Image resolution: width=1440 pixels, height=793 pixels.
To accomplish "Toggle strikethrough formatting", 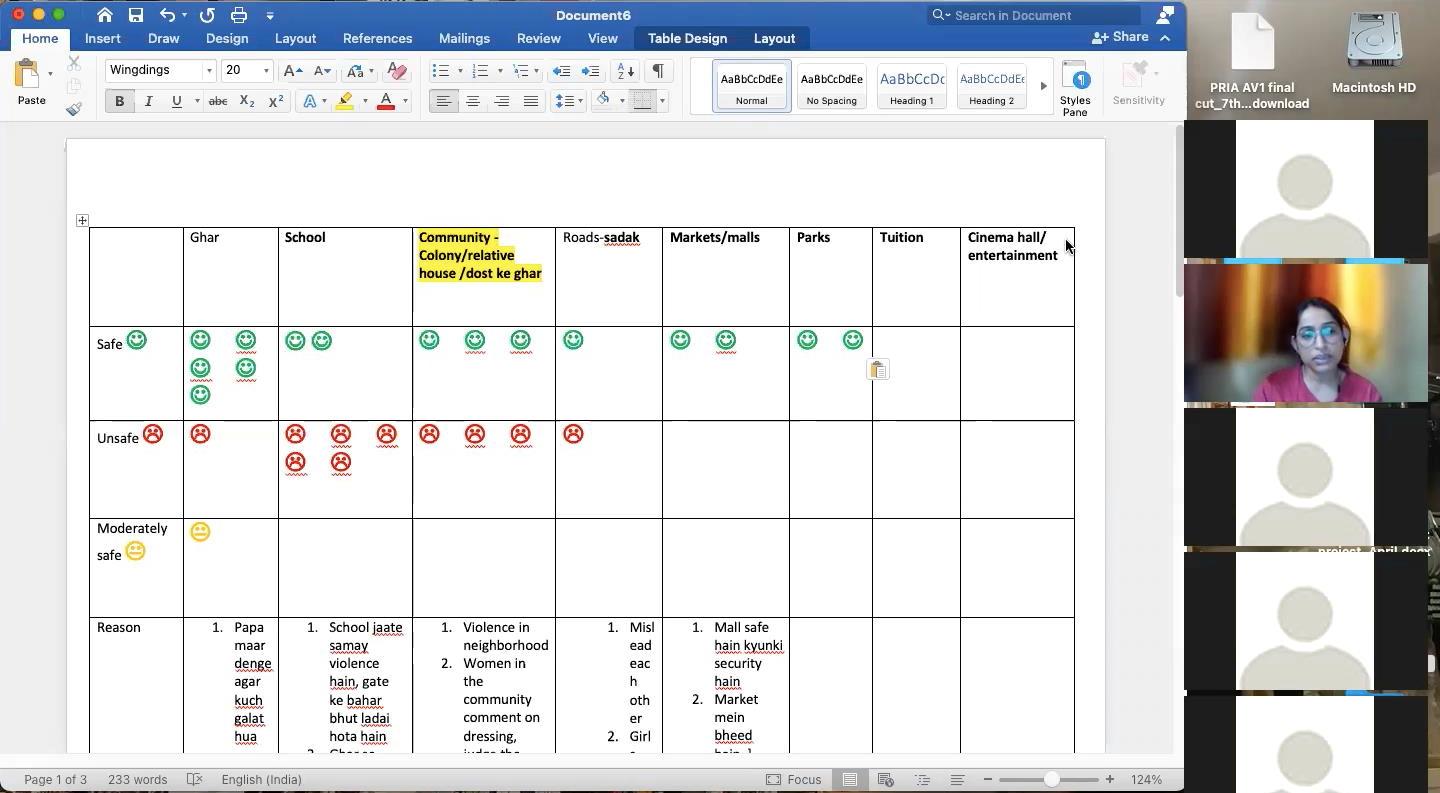I will pos(217,101).
